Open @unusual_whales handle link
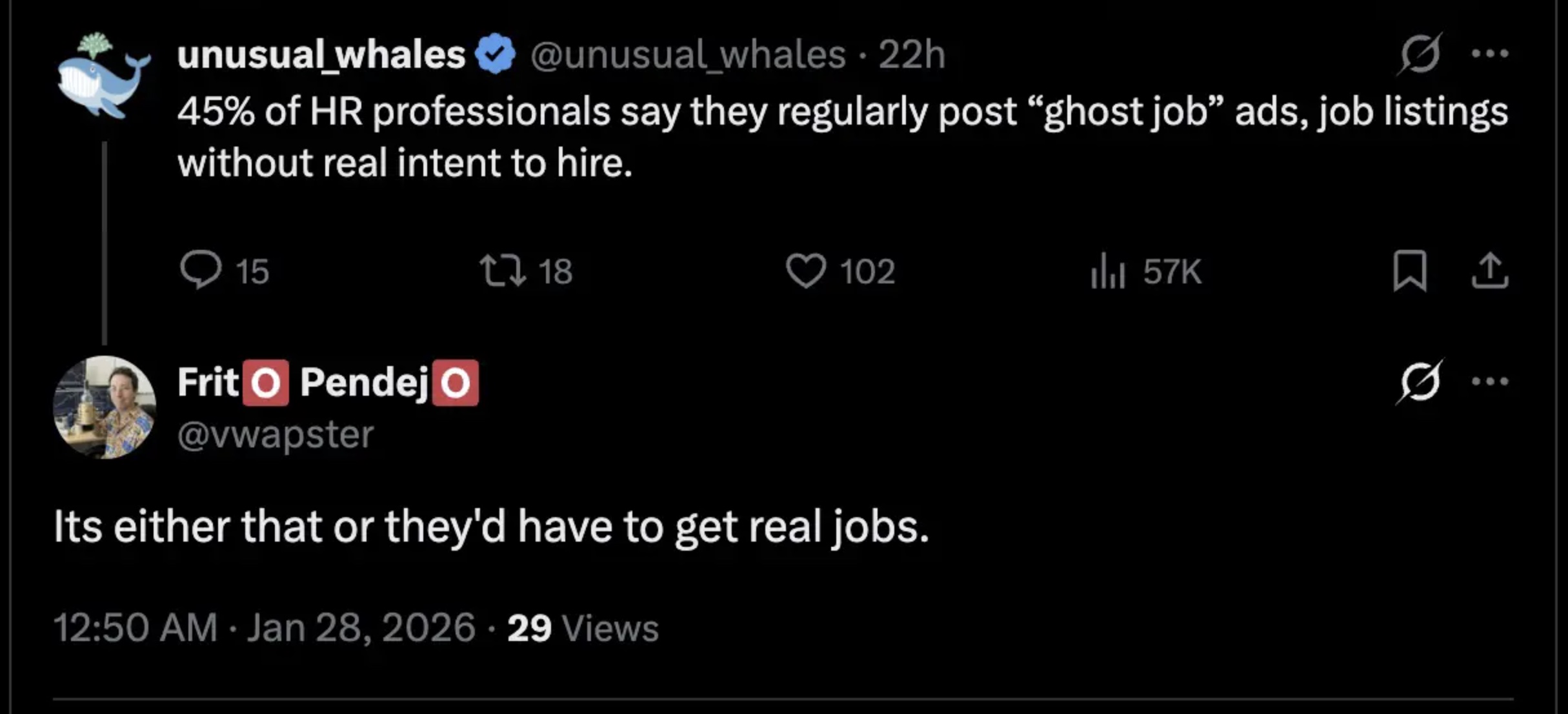 (x=688, y=54)
